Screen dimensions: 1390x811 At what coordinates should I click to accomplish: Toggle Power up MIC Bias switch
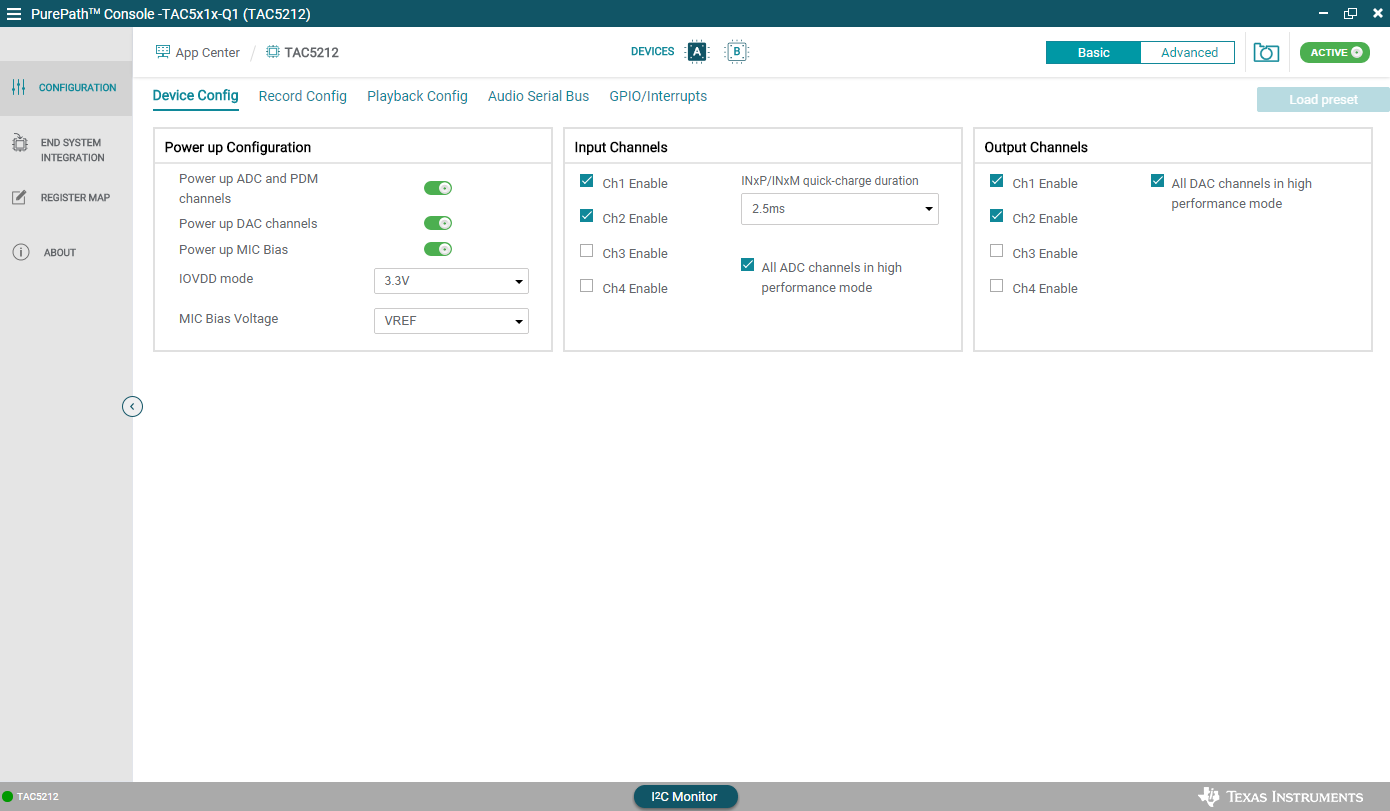click(438, 249)
